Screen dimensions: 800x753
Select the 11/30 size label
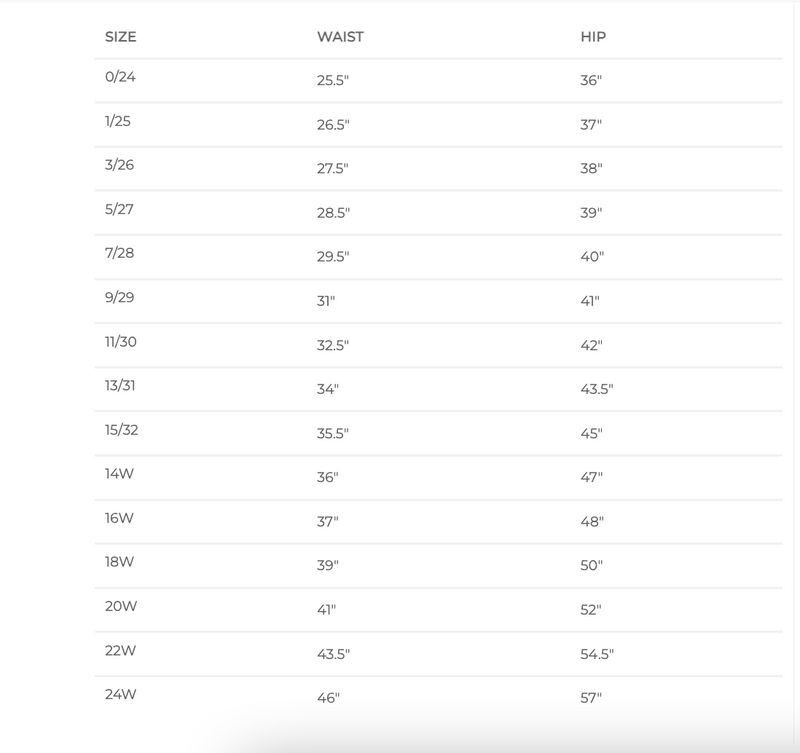[x=120, y=341]
